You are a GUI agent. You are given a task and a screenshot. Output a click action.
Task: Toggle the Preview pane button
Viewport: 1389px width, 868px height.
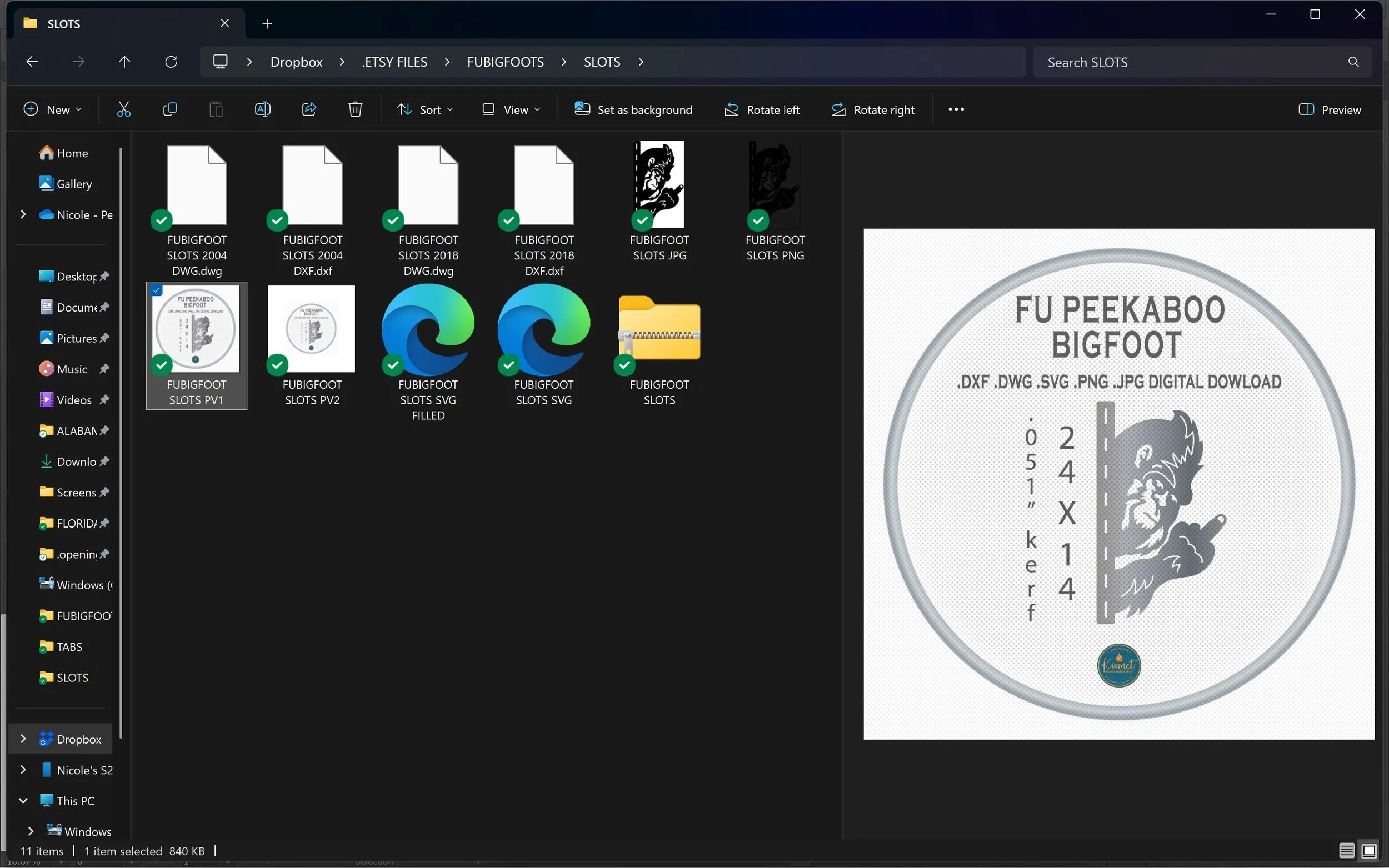1330,109
